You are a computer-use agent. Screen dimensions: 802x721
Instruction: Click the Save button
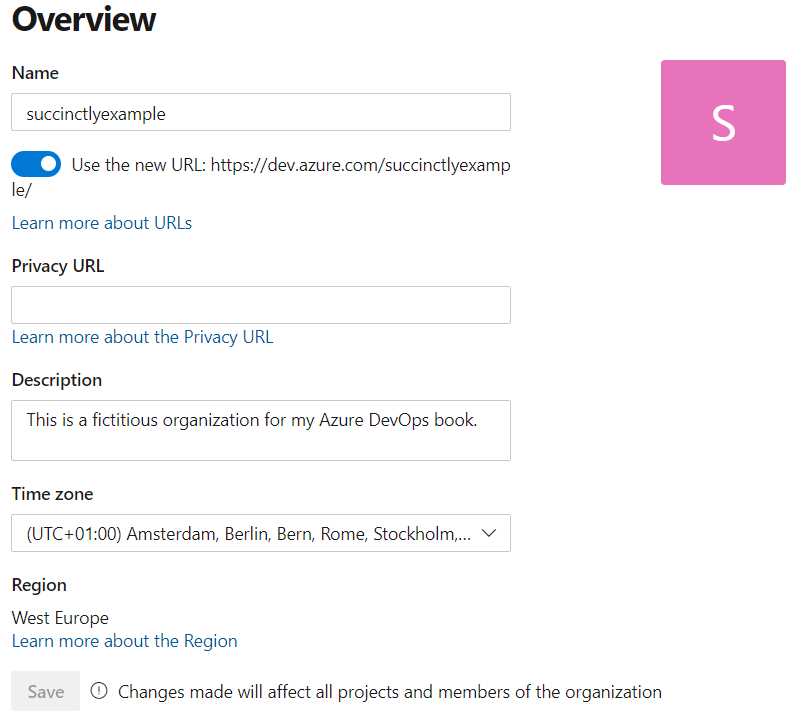point(44,691)
